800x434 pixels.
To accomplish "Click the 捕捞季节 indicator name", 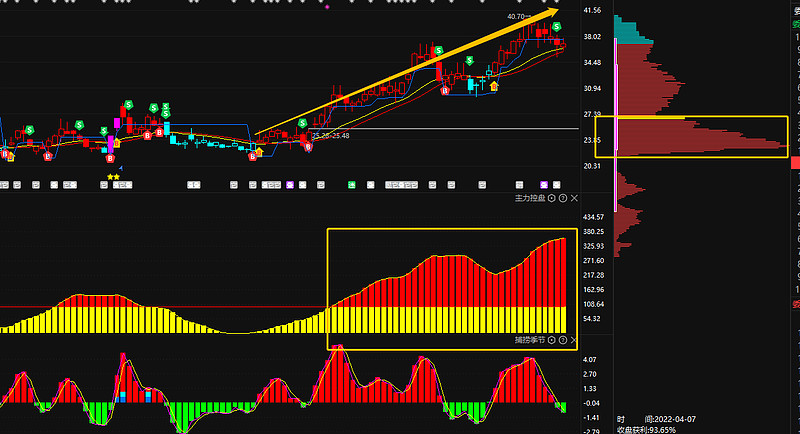I will pyautogui.click(x=530, y=341).
